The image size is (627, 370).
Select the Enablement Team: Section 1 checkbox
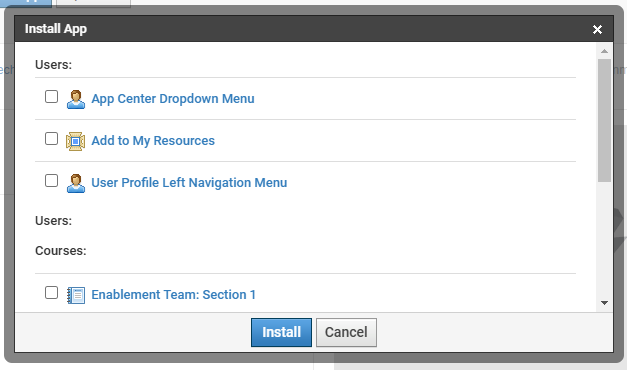click(x=51, y=292)
